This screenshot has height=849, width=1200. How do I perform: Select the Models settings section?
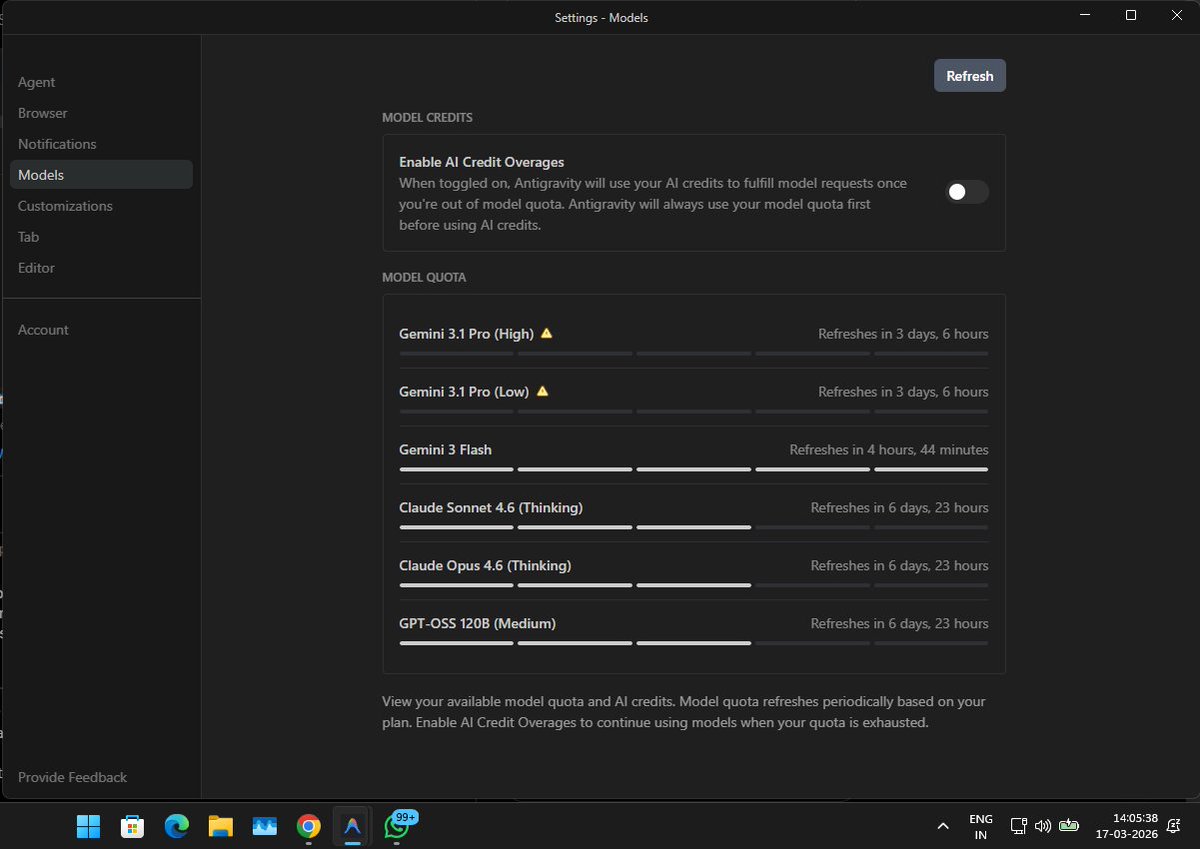pos(101,175)
